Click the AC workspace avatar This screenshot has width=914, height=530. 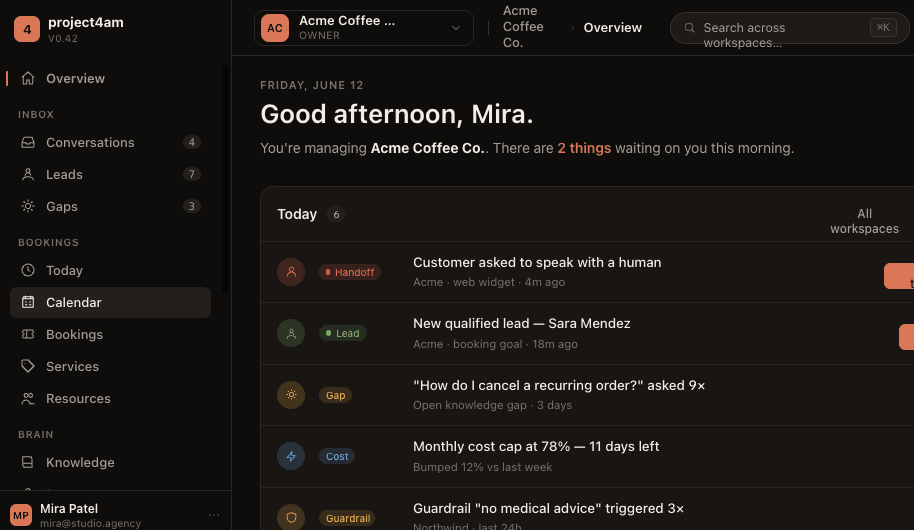click(x=275, y=28)
